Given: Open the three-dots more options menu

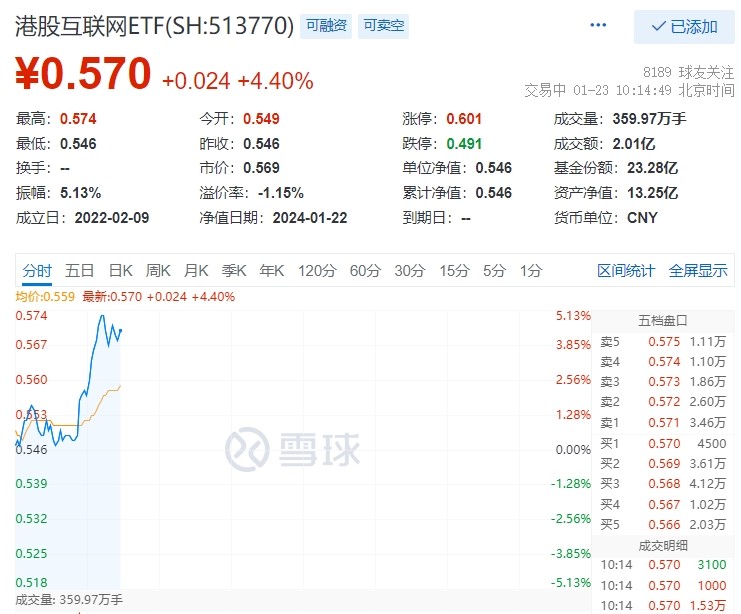Looking at the screenshot, I should (x=598, y=26).
